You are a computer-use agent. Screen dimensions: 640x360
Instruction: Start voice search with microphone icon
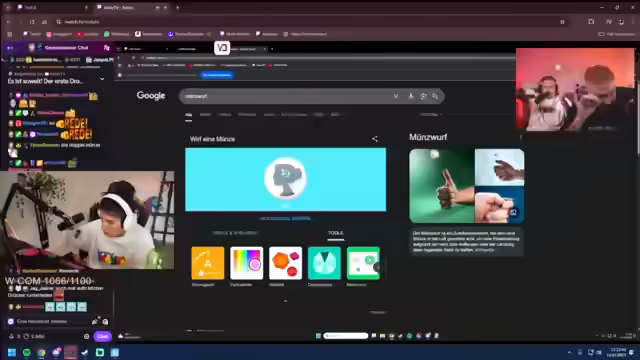411,96
